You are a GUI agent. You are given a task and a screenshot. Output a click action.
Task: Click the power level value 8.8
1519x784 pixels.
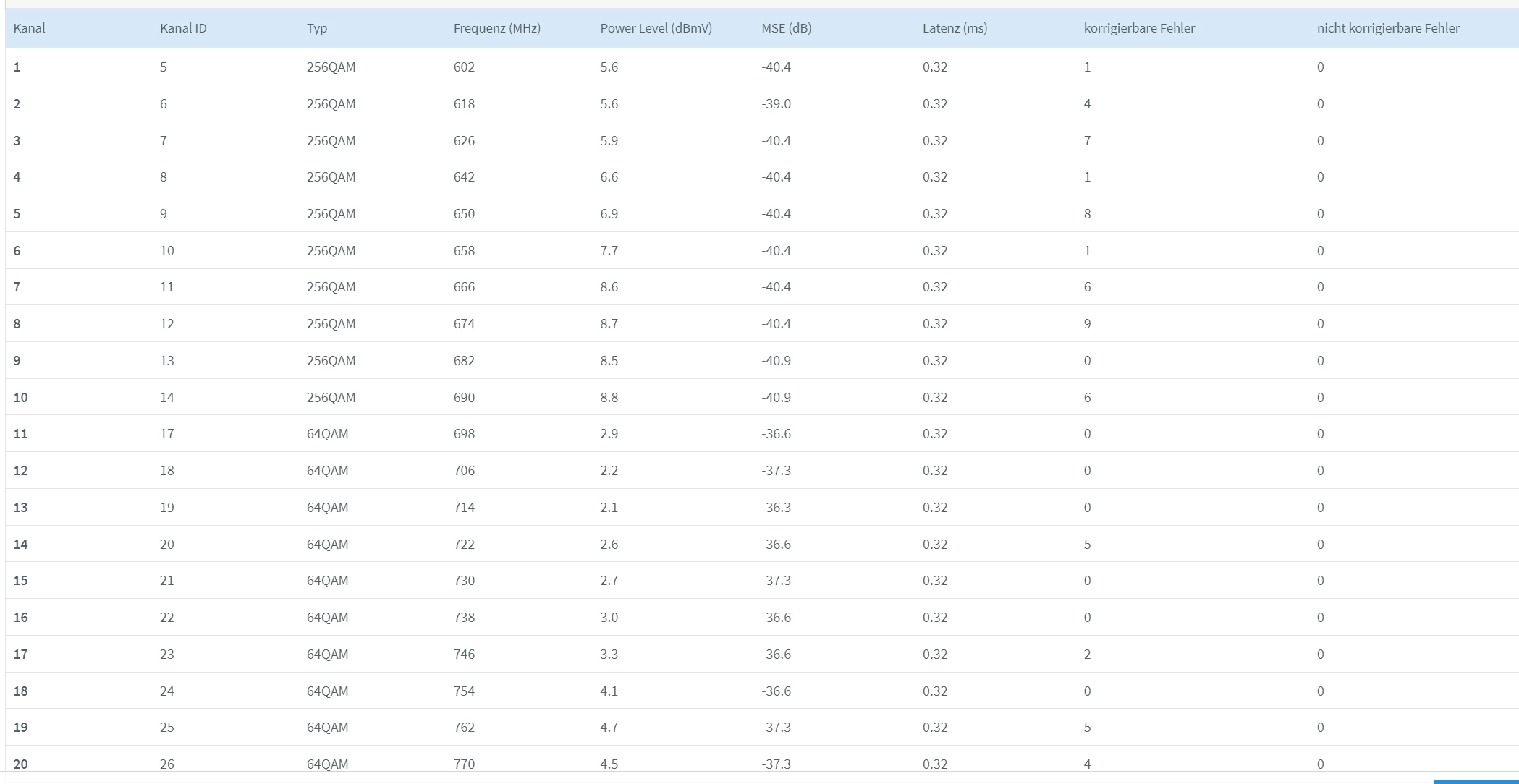609,397
